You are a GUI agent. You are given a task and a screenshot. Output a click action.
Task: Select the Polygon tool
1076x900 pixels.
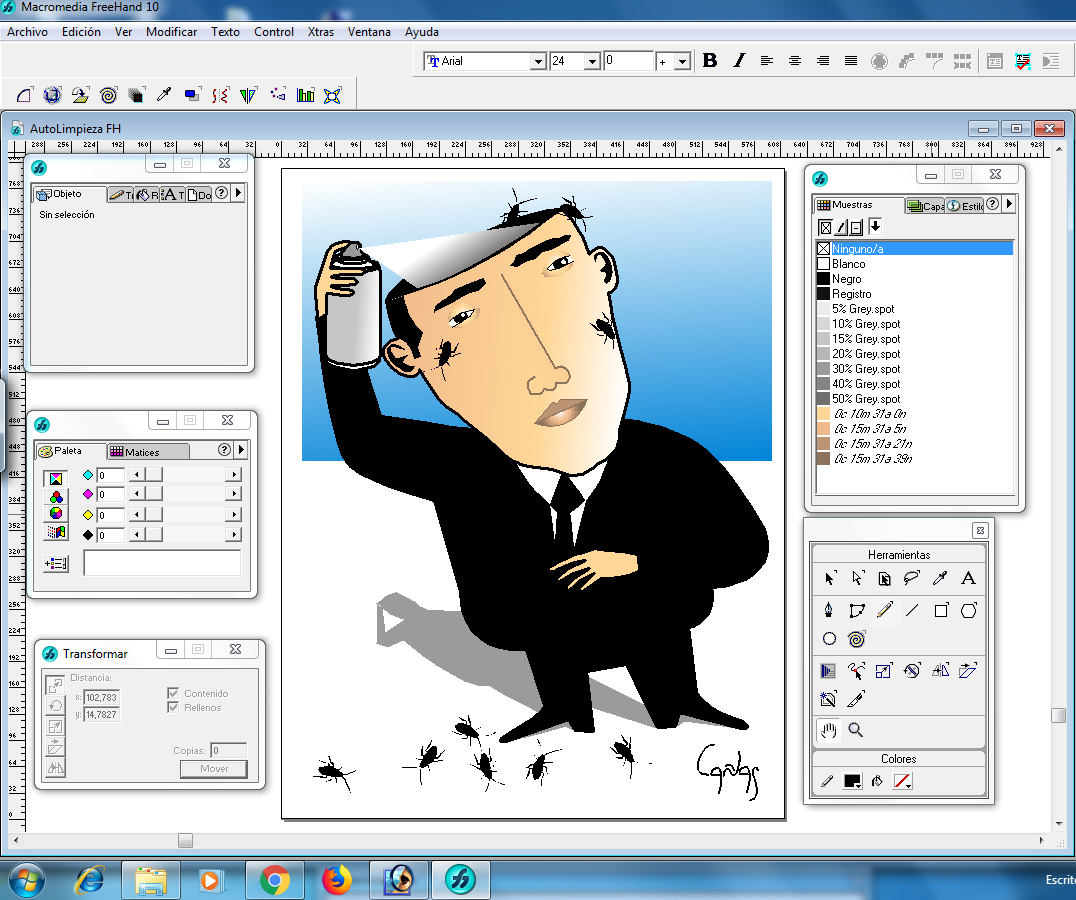tap(968, 610)
